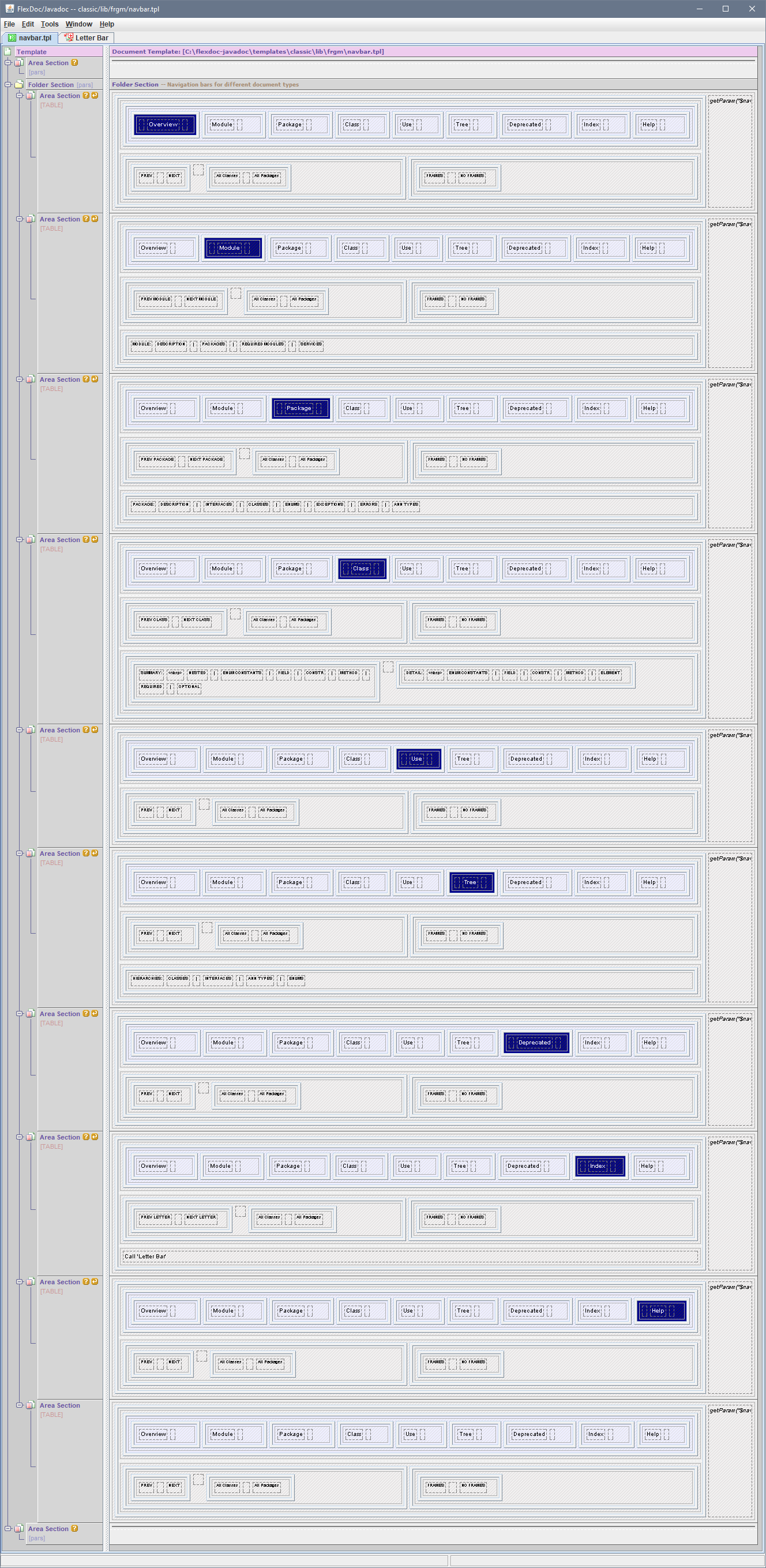Click the Template root document icon
The width and height of the screenshot is (766, 1568).
(x=7, y=52)
